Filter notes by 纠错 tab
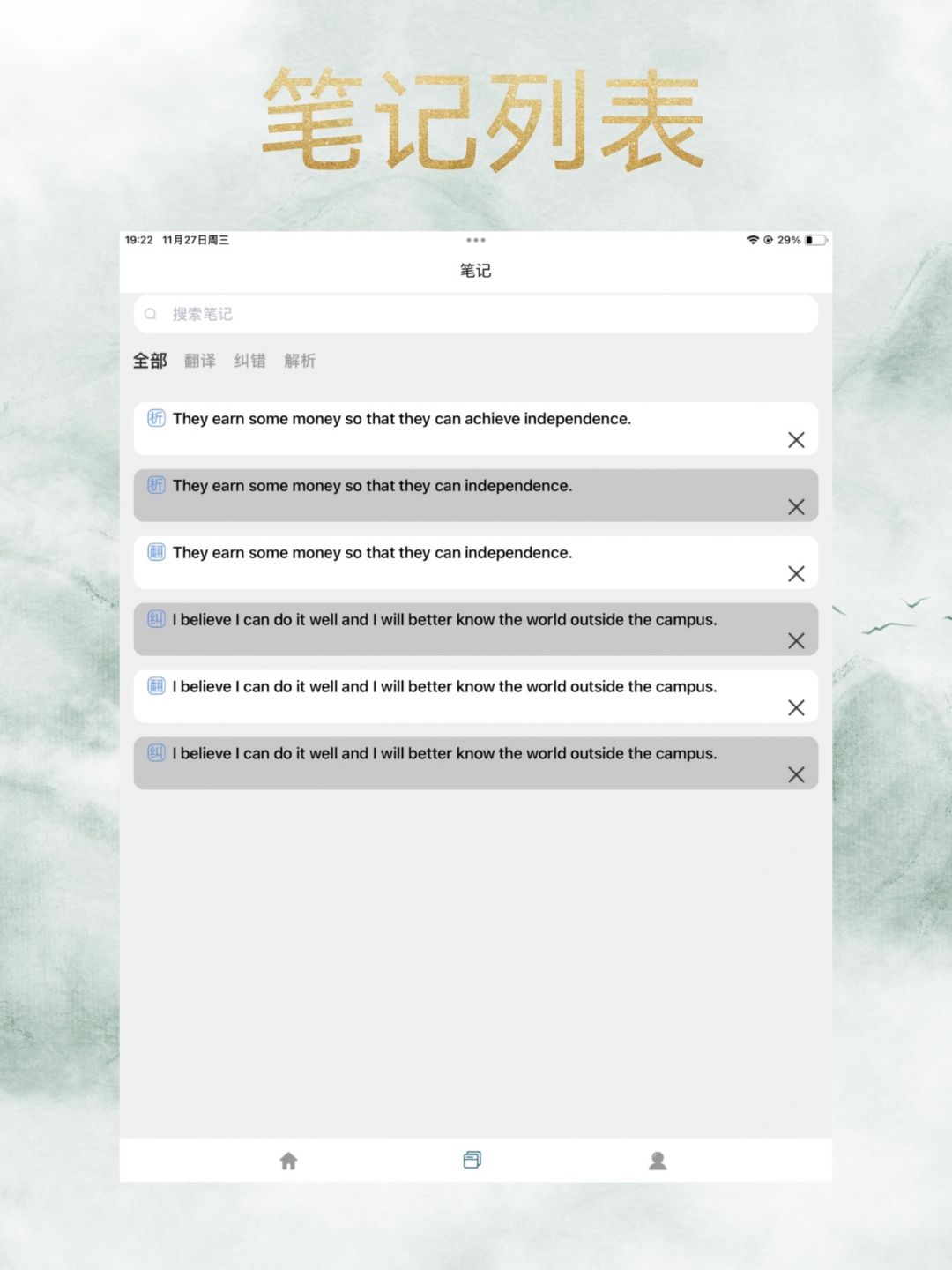The height and width of the screenshot is (1270, 952). (249, 361)
